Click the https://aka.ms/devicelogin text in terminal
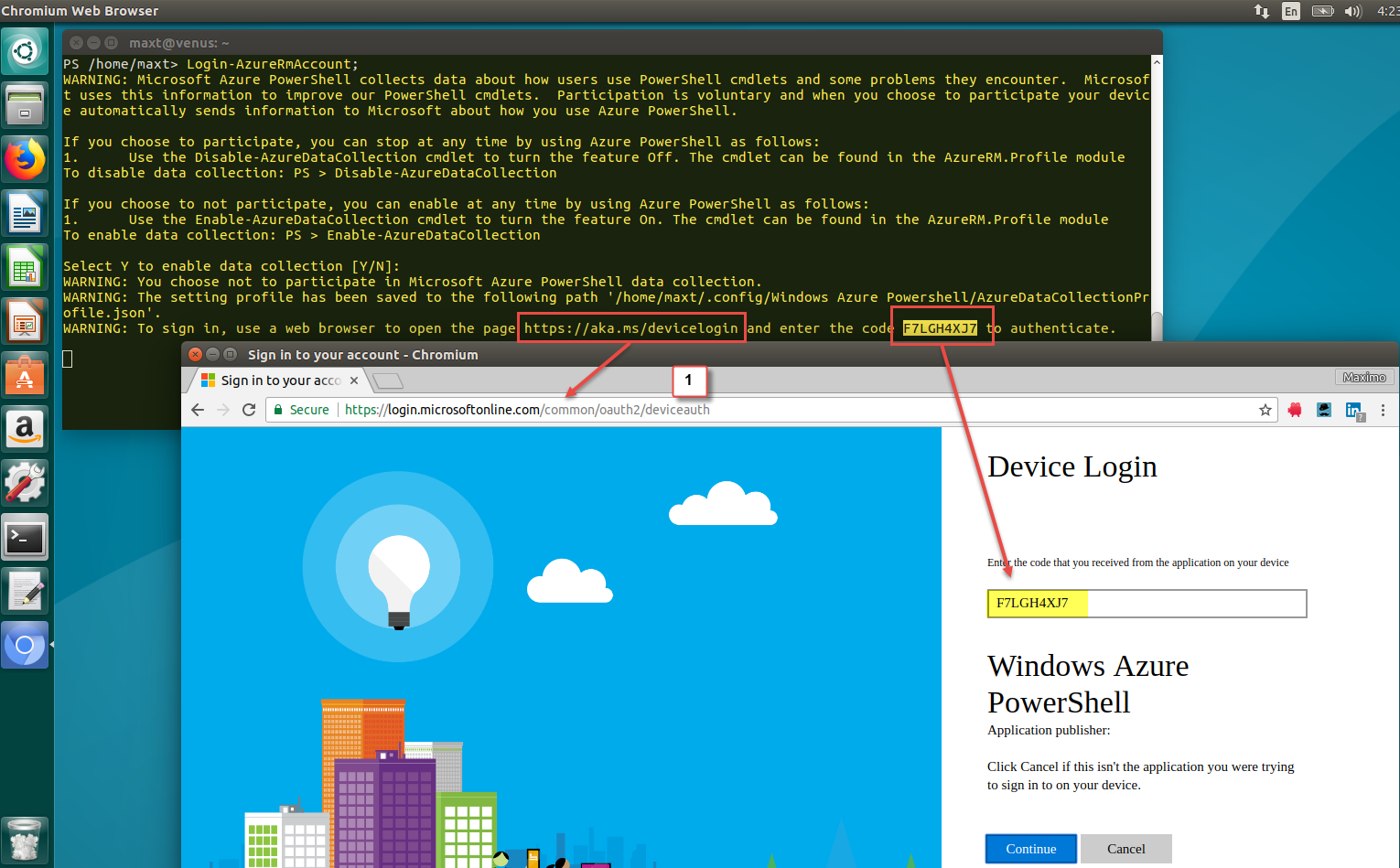Viewport: 1400px width, 868px height. click(631, 328)
